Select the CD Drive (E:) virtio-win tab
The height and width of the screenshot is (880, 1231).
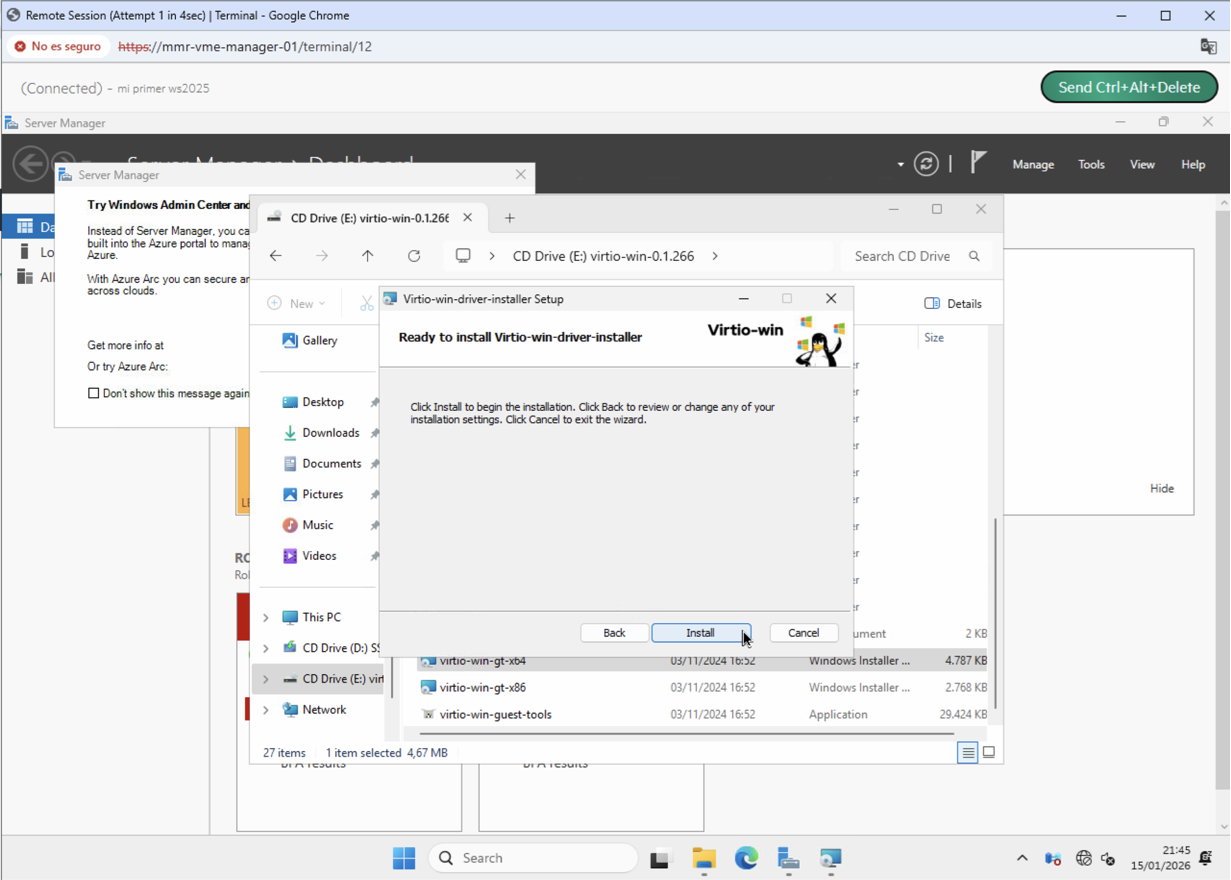pos(360,216)
